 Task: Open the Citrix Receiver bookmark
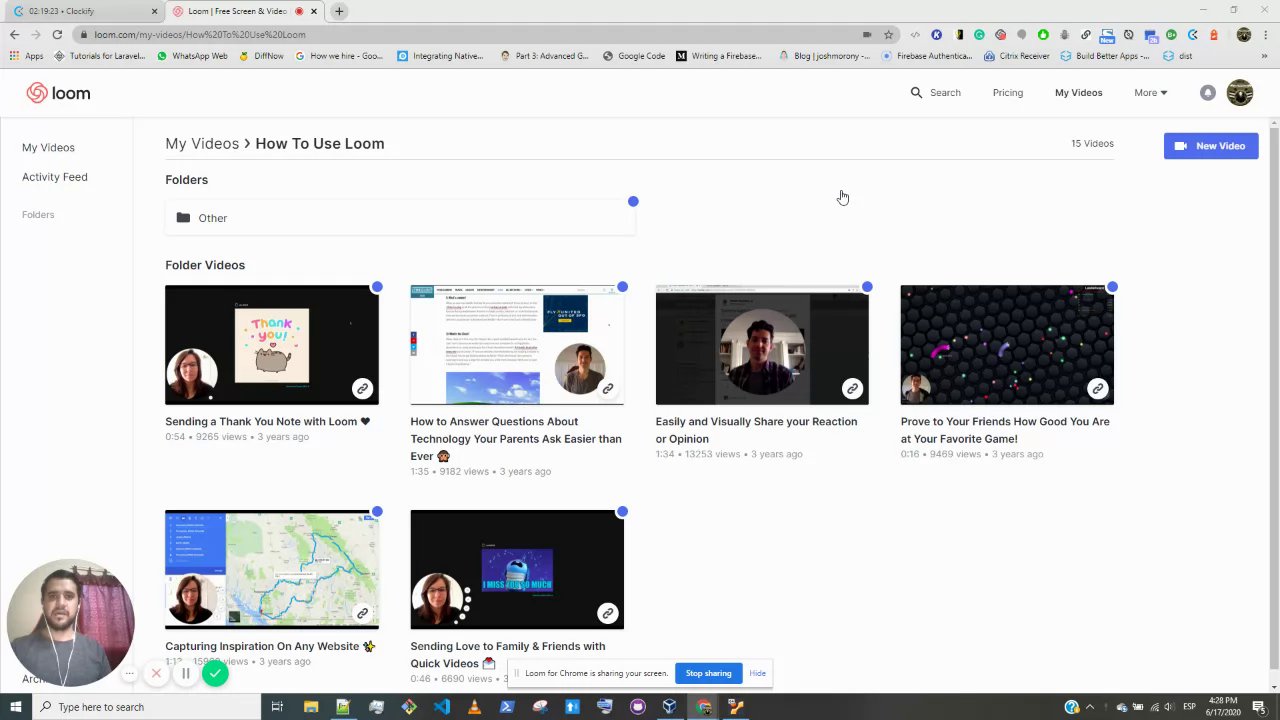click(1016, 56)
